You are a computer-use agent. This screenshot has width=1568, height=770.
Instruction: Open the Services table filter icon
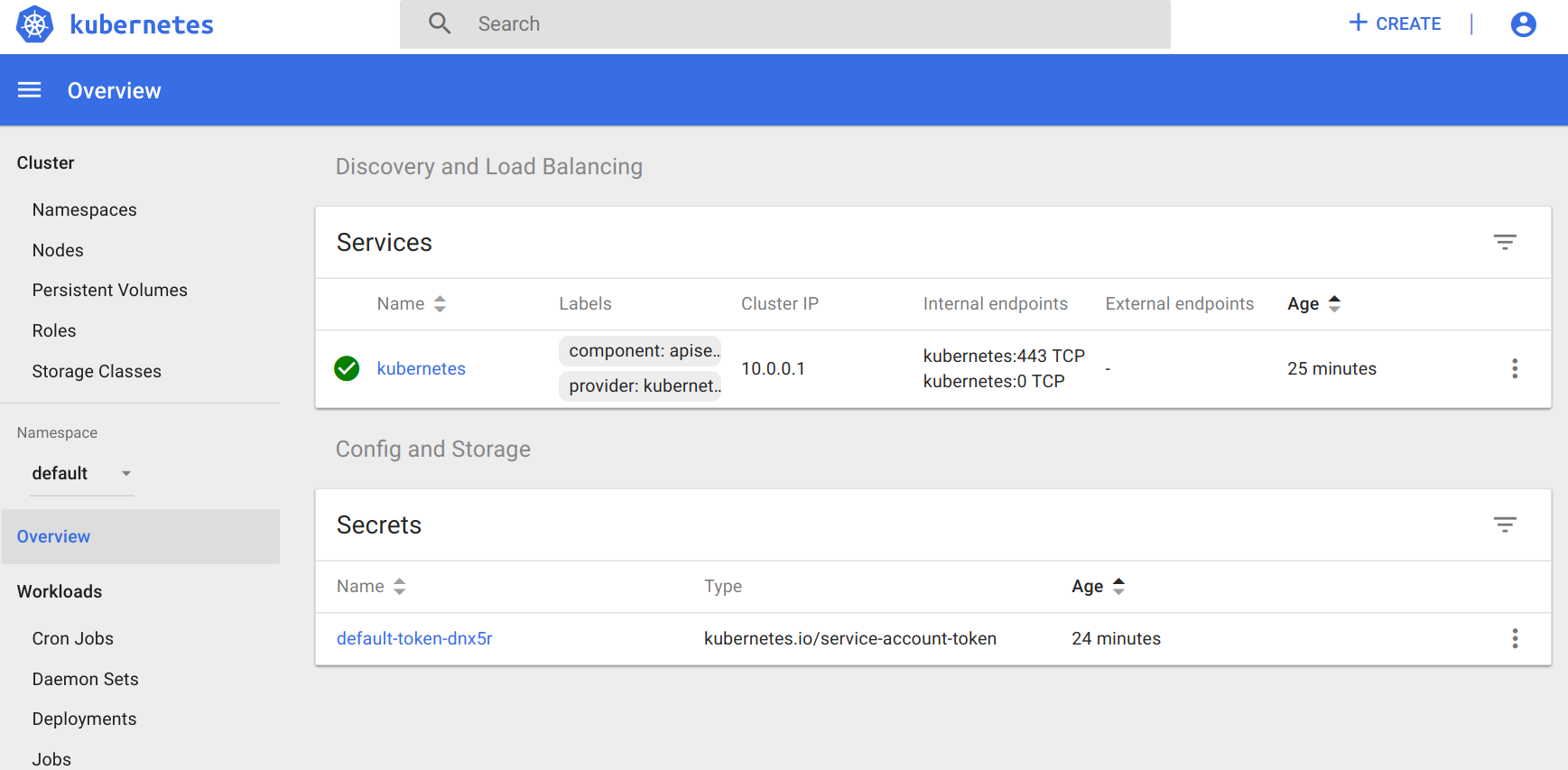[1504, 242]
